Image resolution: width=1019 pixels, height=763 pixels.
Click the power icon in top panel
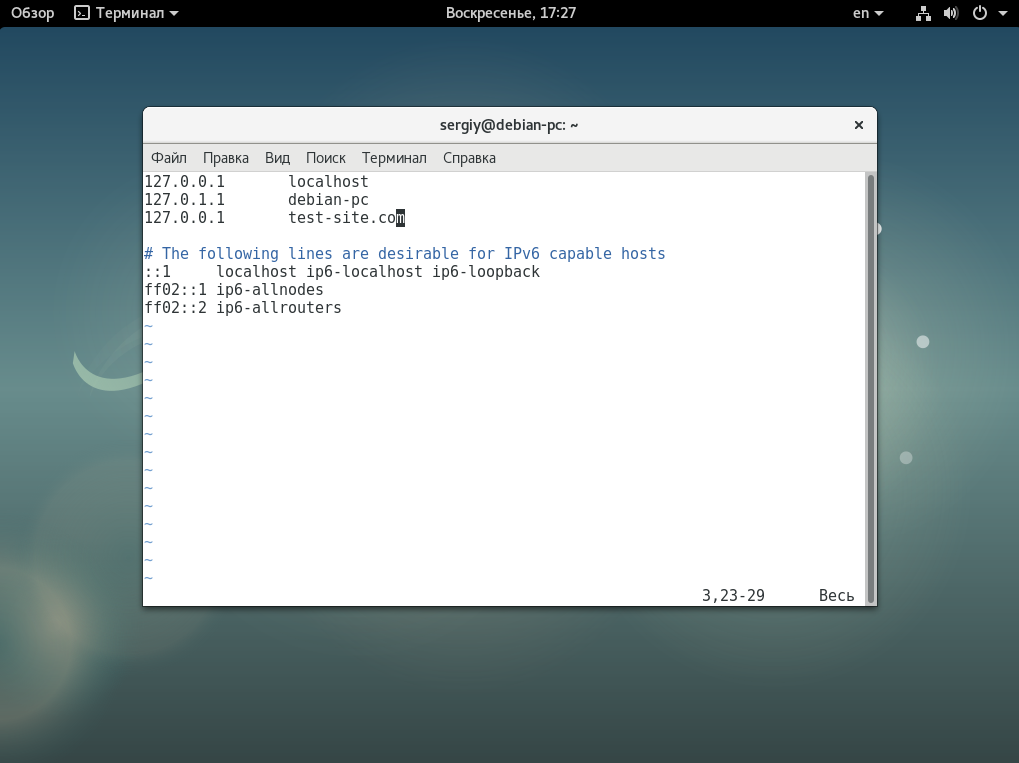979,13
